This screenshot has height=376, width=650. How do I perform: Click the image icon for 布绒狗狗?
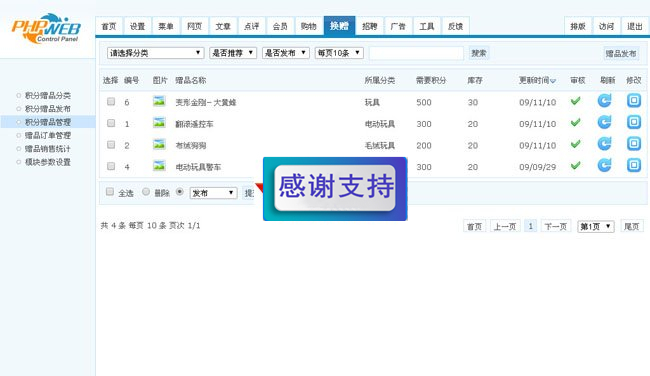[159, 144]
